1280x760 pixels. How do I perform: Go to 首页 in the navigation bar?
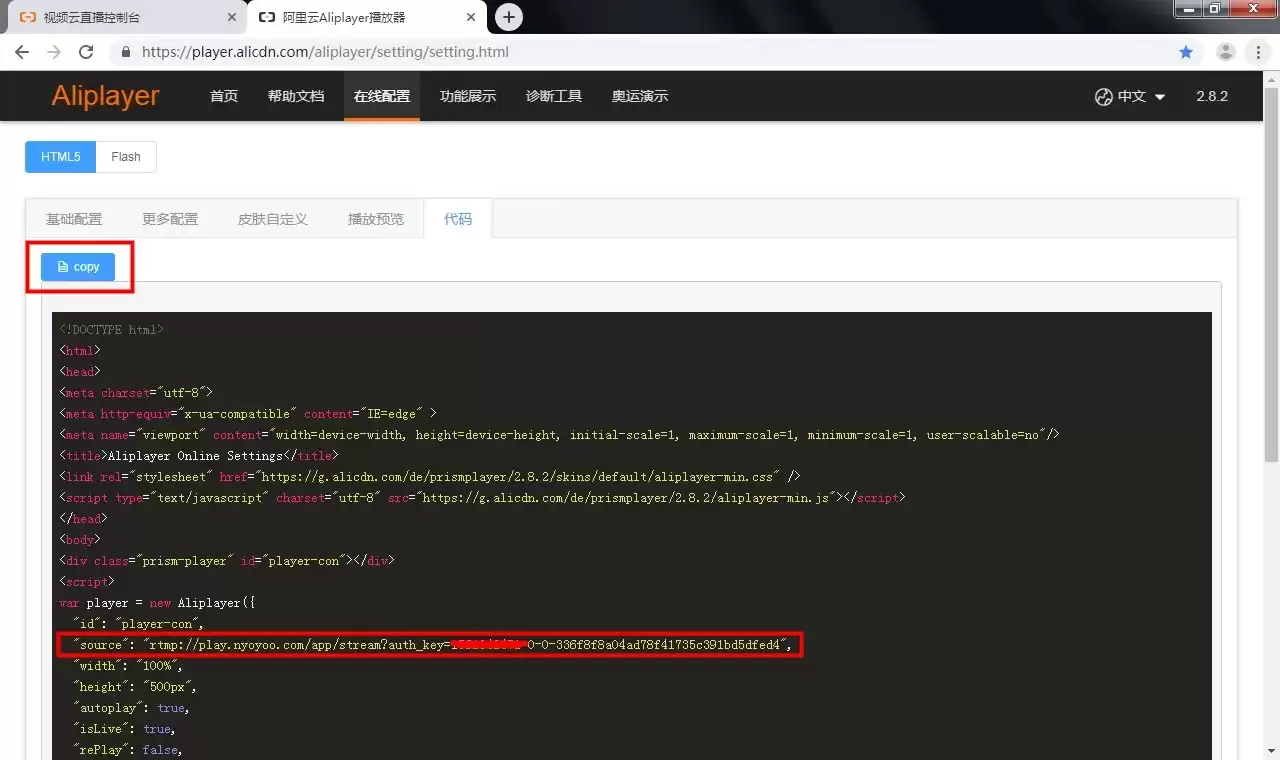click(224, 96)
